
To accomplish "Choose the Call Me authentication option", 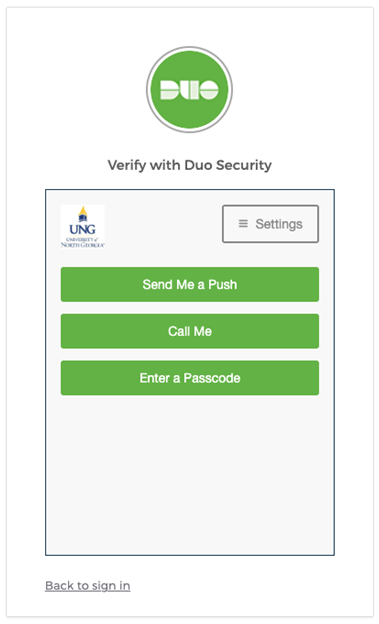I will point(190,331).
